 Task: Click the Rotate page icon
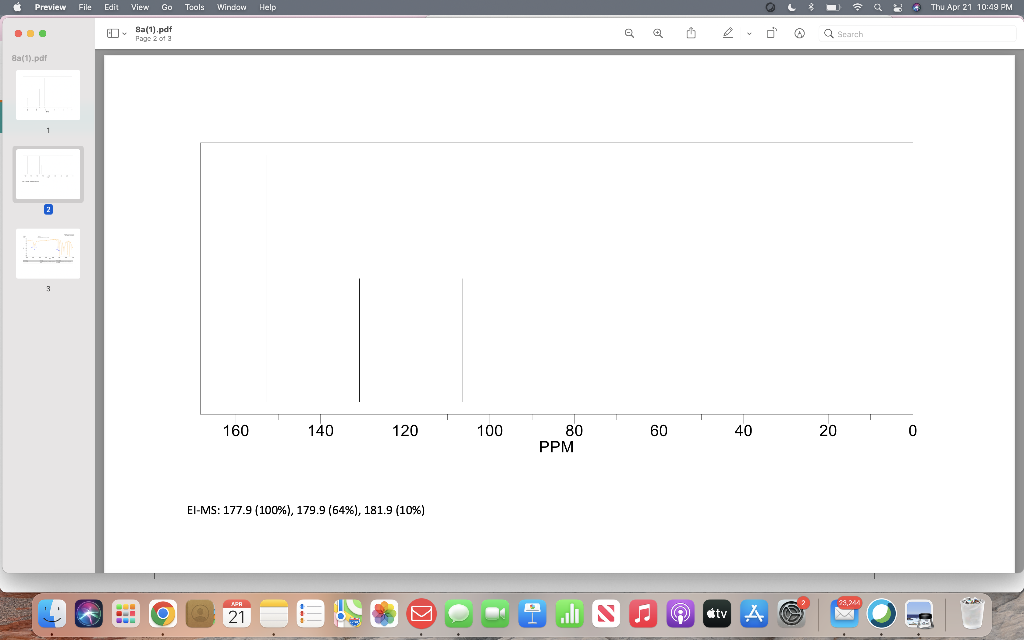(771, 33)
